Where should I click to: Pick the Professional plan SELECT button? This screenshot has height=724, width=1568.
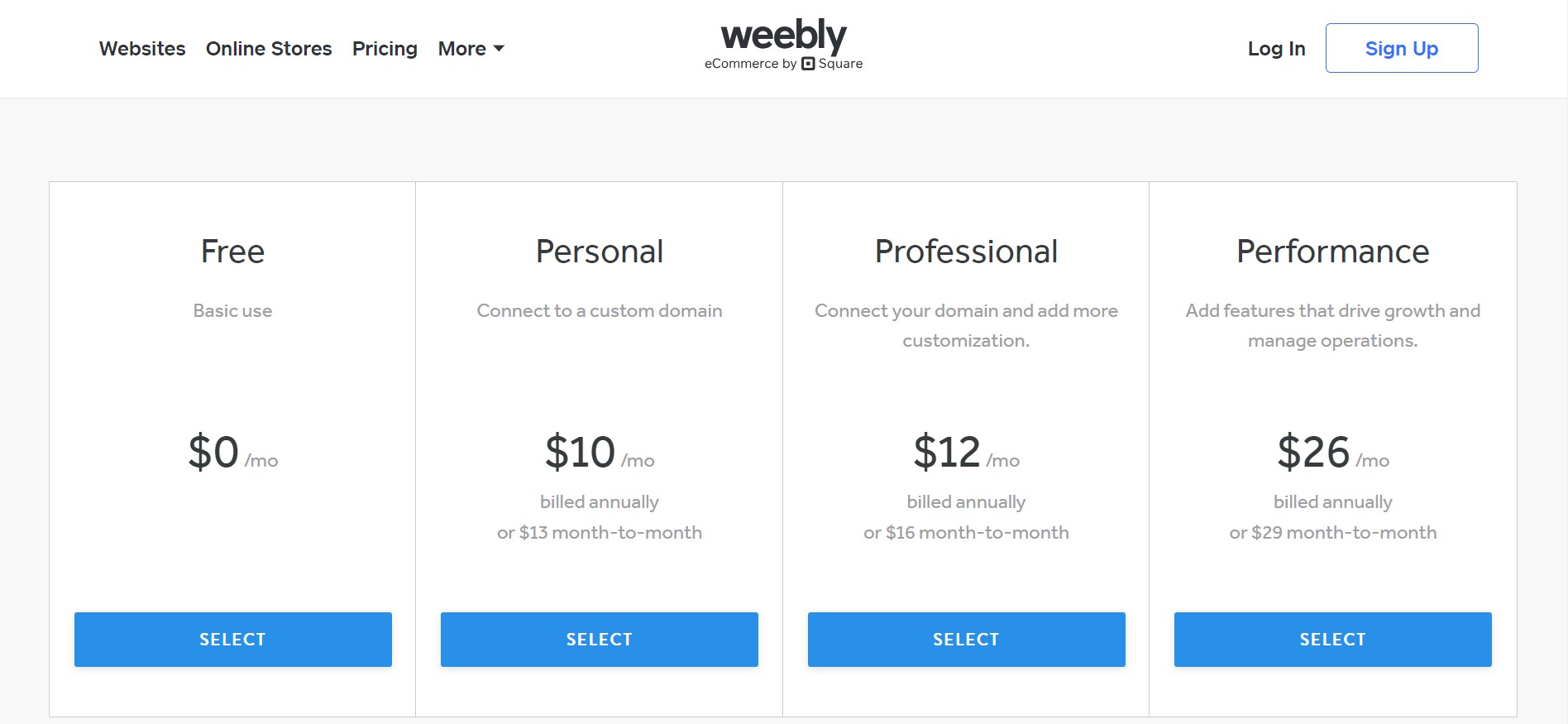[x=966, y=639]
